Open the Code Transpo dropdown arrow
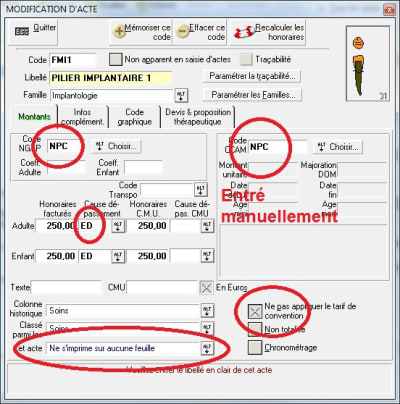Screen dimensions: 400x404 [201, 190]
